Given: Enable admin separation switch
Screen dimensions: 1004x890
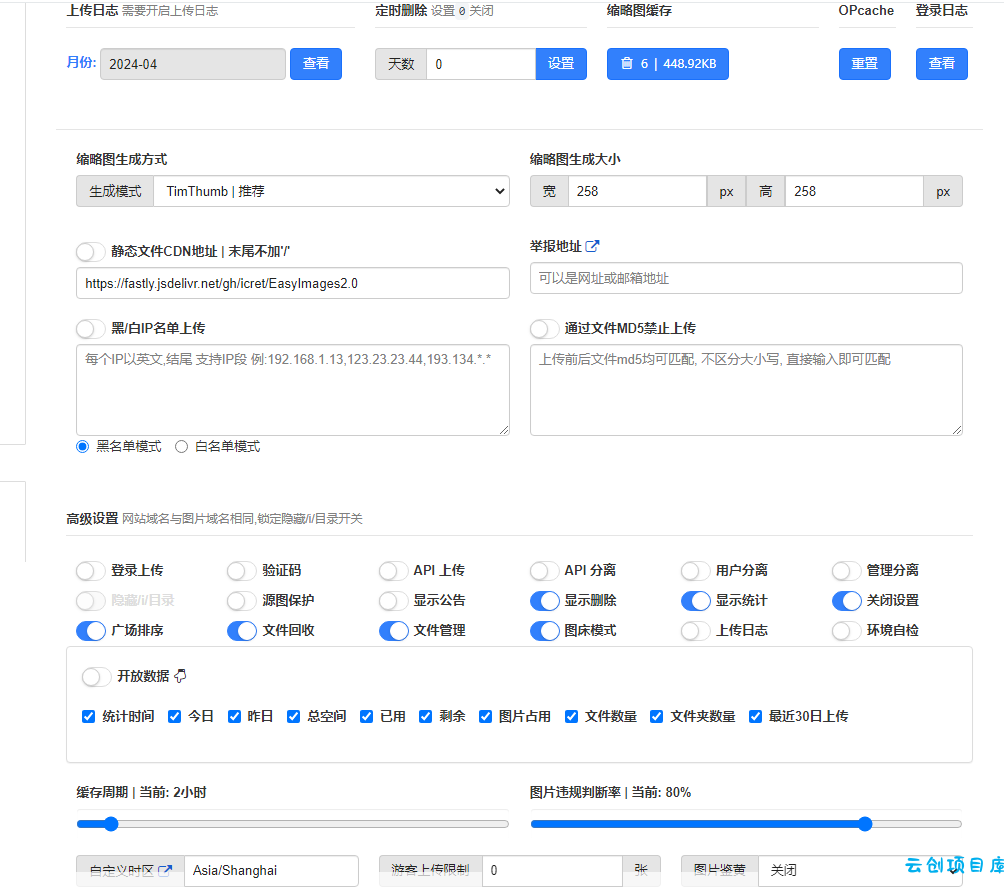Looking at the screenshot, I should click(846, 570).
